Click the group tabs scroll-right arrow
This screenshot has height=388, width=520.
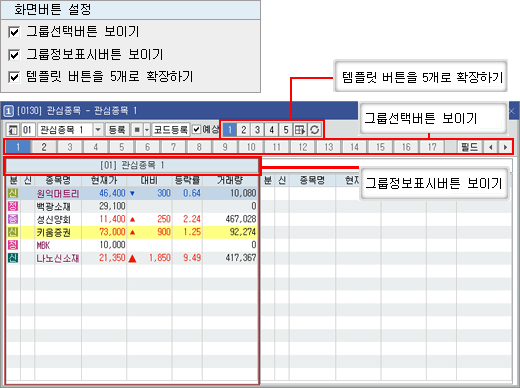pyautogui.click(x=505, y=147)
